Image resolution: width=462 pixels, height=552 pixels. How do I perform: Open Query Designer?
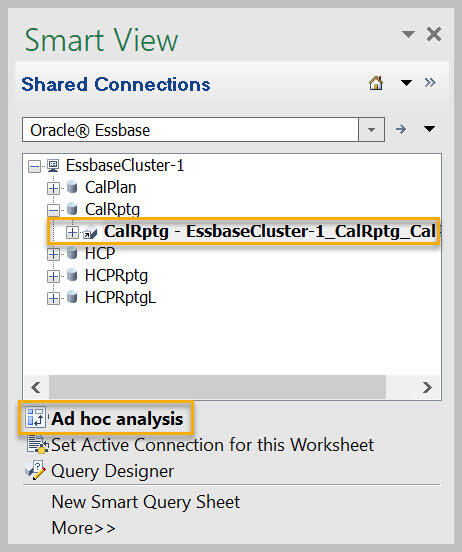click(x=112, y=471)
